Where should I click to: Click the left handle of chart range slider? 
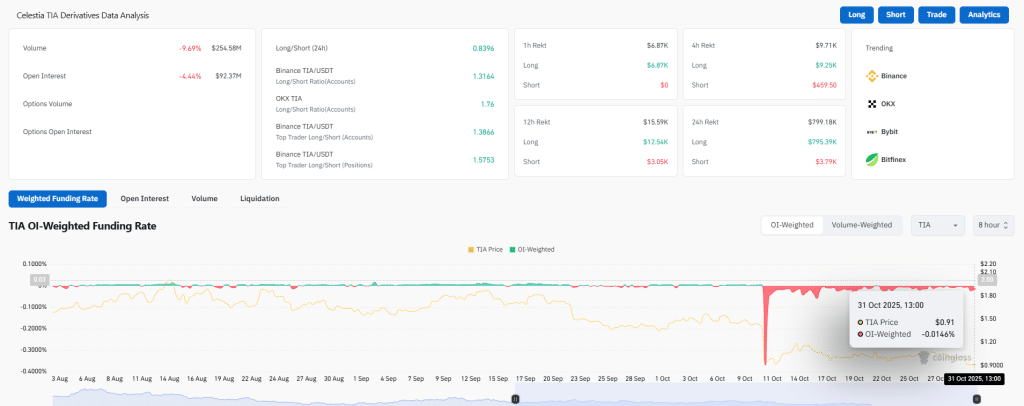[515, 399]
